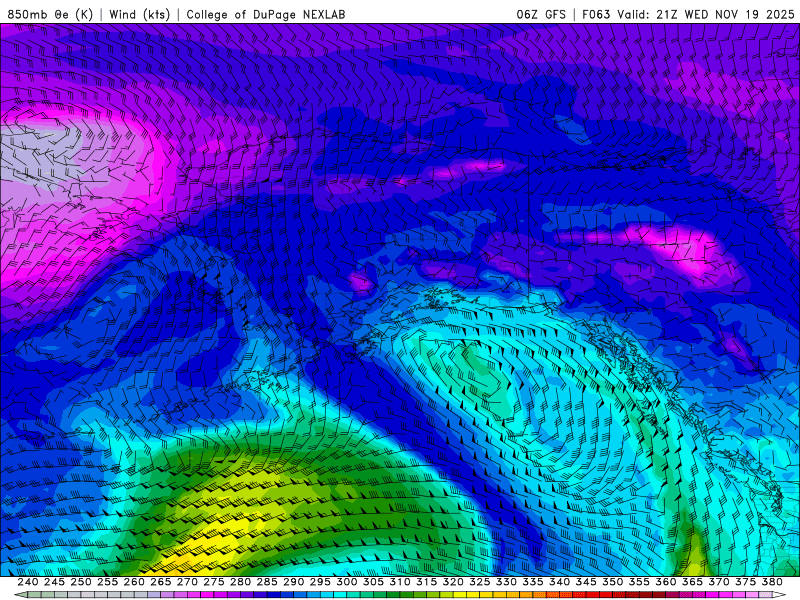
Task: Select the "06Z GFS" model run label
Action: click(x=541, y=14)
